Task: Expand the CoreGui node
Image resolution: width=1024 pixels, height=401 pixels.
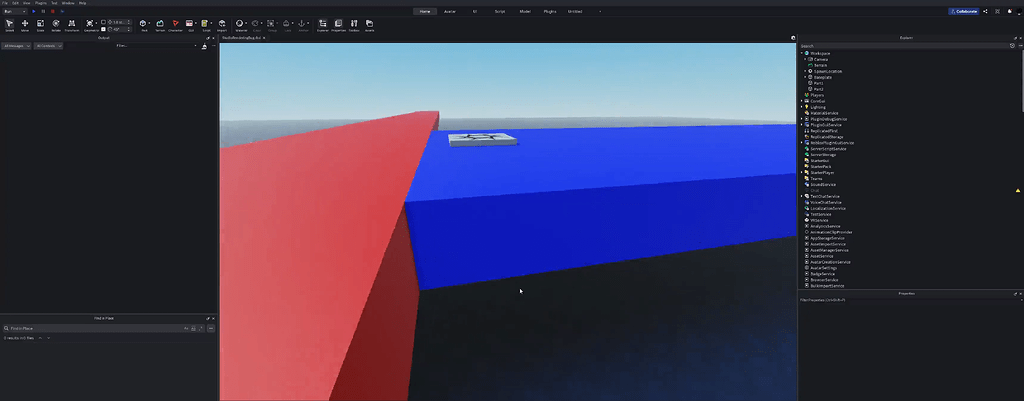Action: click(801, 101)
